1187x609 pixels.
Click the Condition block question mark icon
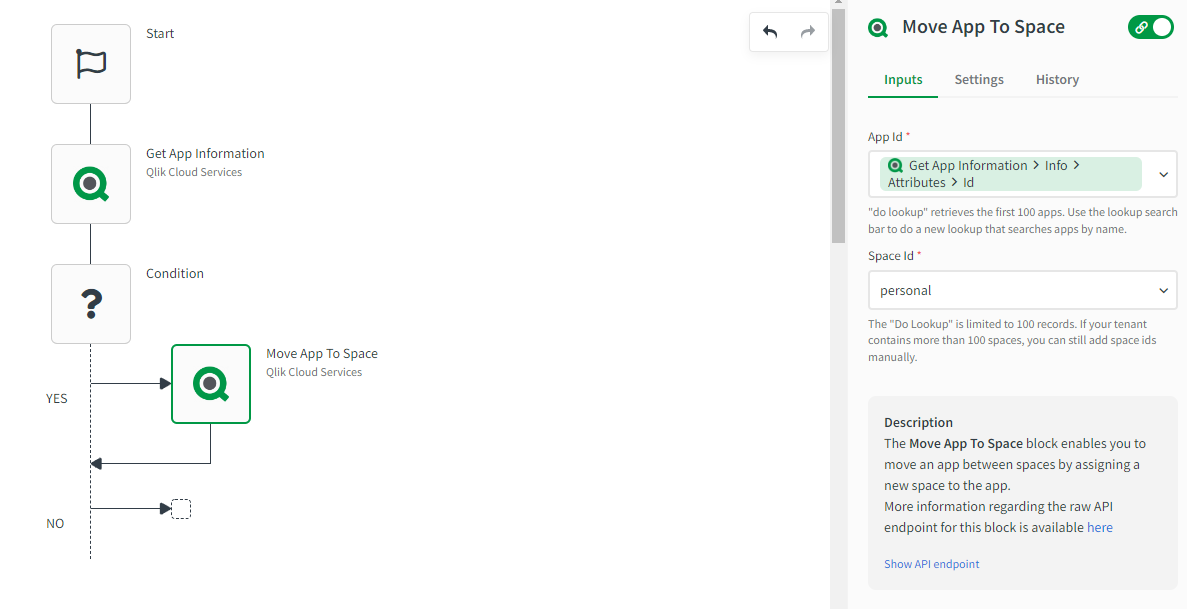pos(91,304)
